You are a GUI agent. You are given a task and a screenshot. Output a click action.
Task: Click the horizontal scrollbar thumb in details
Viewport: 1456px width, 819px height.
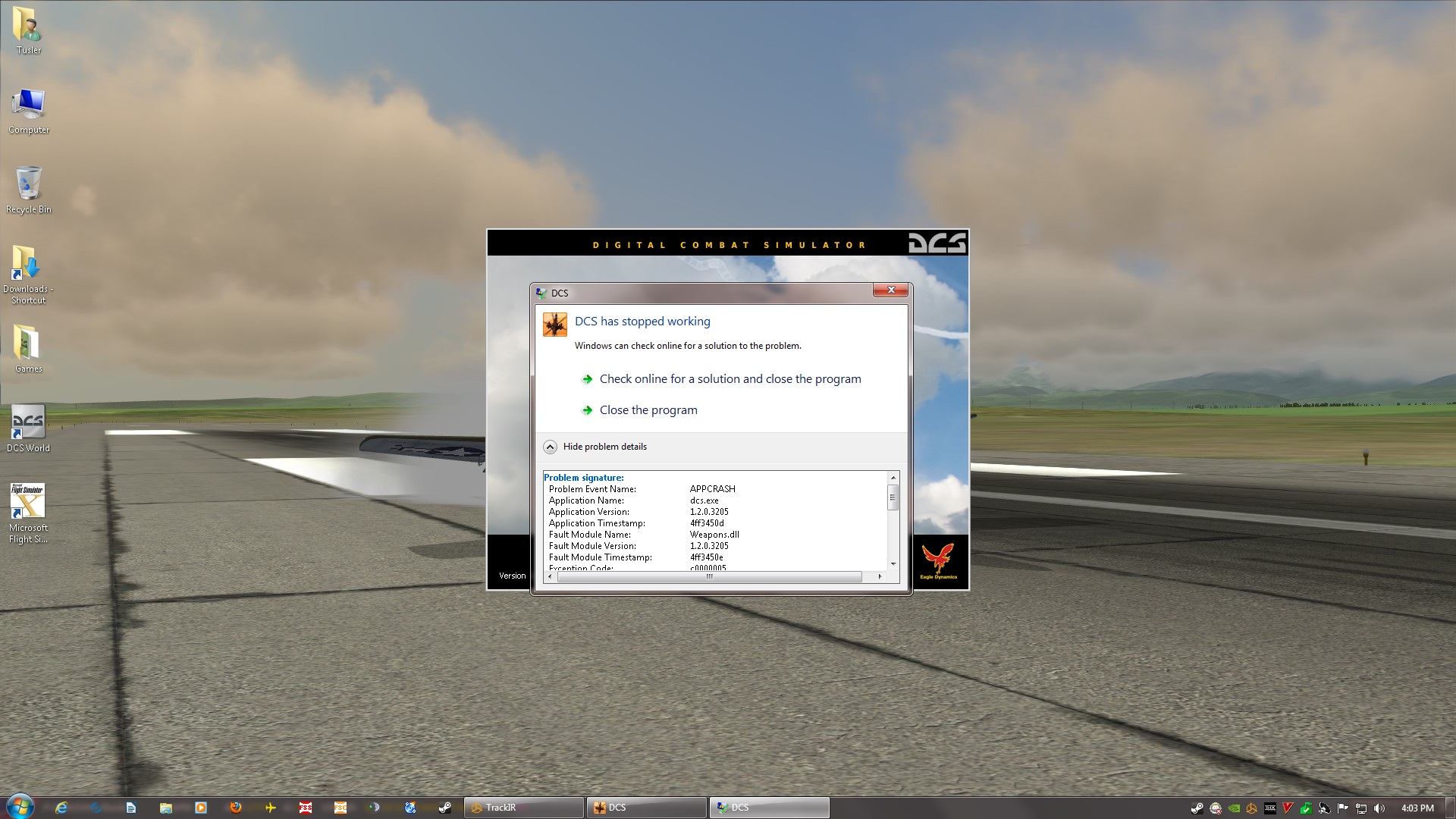709,577
